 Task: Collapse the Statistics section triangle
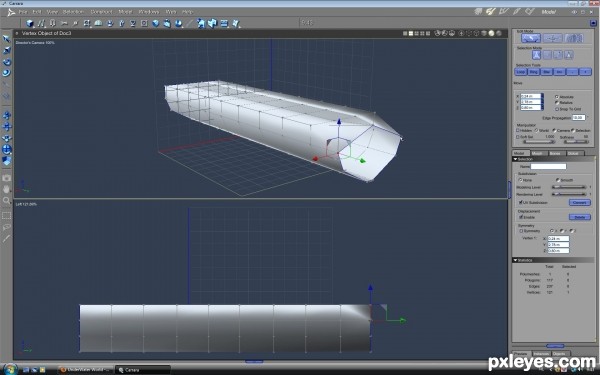pos(515,260)
